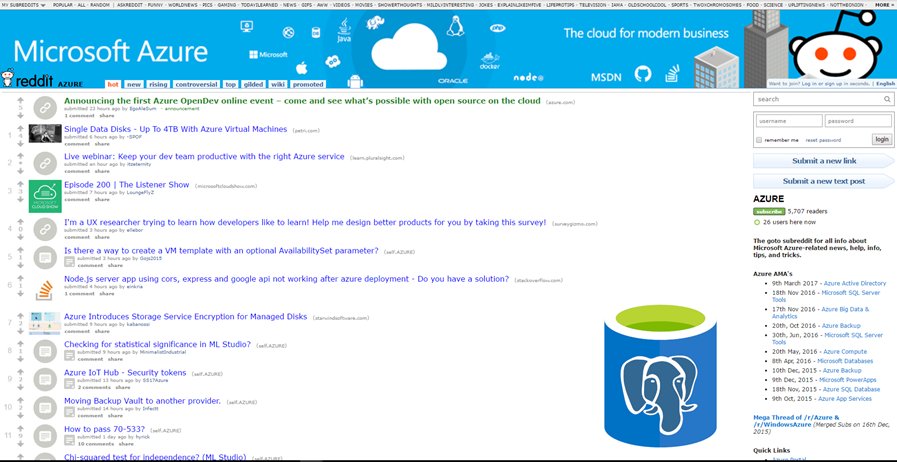Switch to the top tab
The height and width of the screenshot is (462, 897).
(x=231, y=84)
